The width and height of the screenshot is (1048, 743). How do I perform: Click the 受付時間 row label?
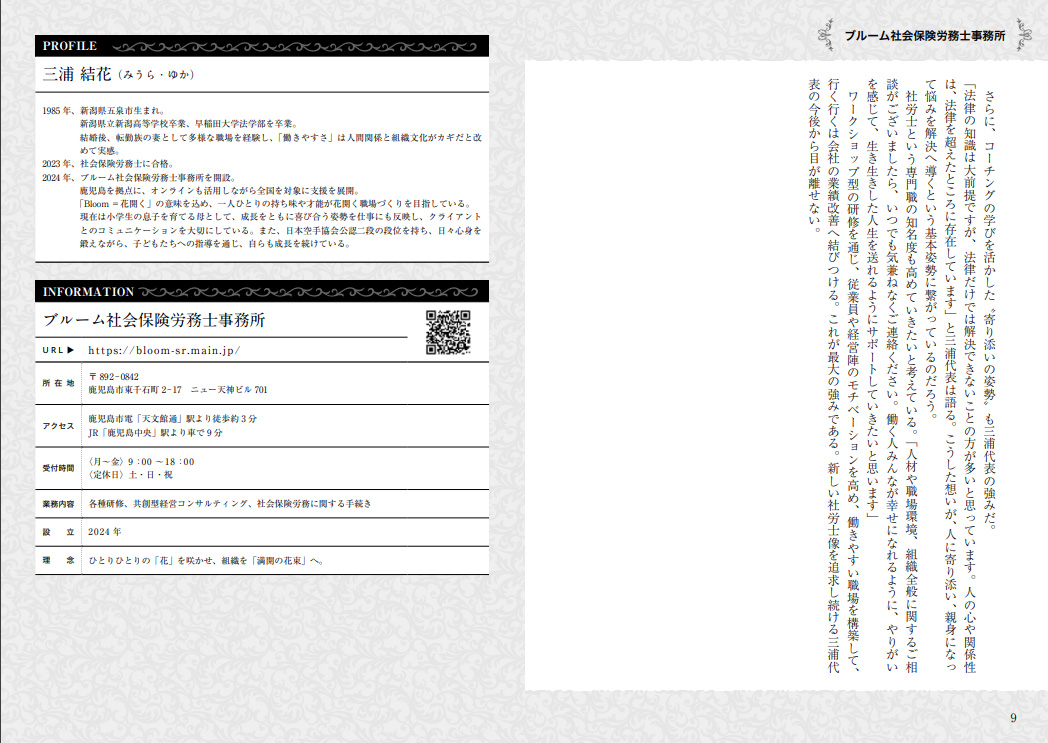tap(59, 468)
